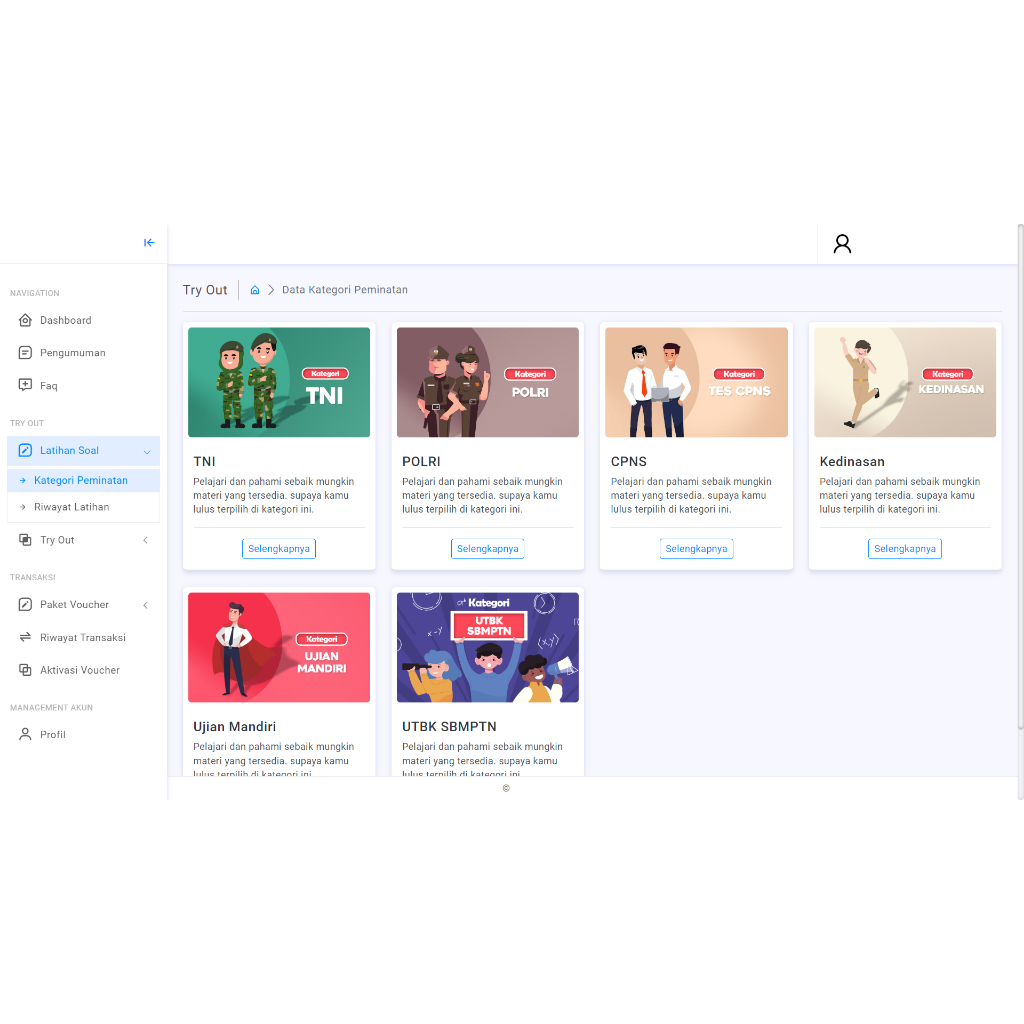The image size is (1024, 1024).
Task: Click the copyright symbol in footer
Action: [x=506, y=788]
